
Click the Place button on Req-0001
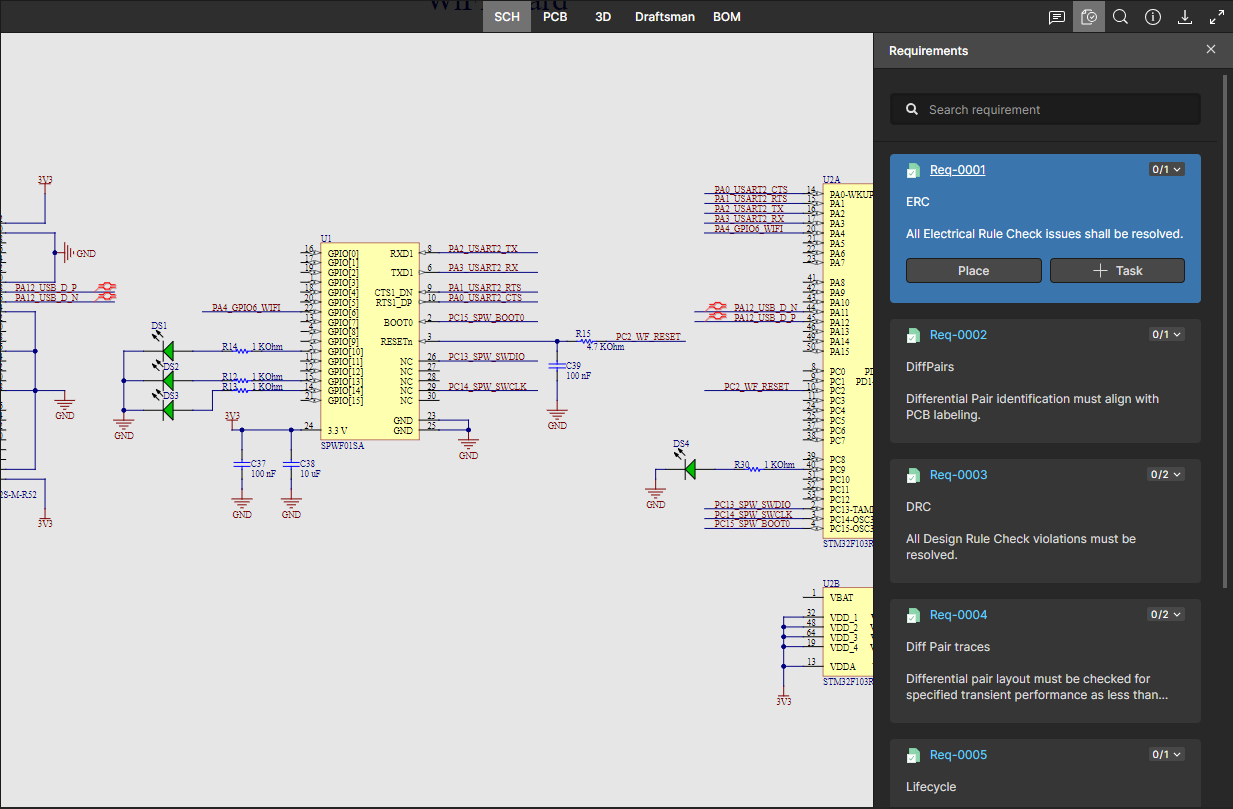pyautogui.click(x=974, y=271)
